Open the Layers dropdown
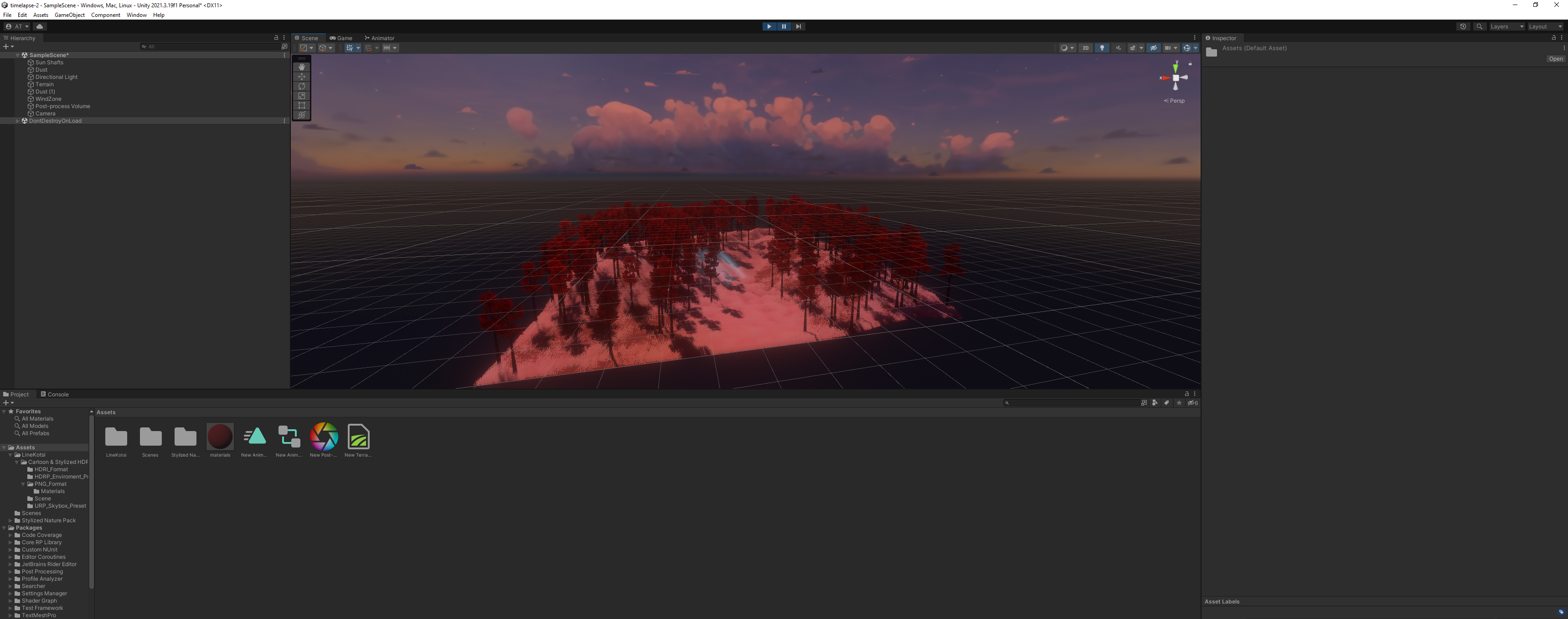This screenshot has height=619, width=1568. point(1505,26)
